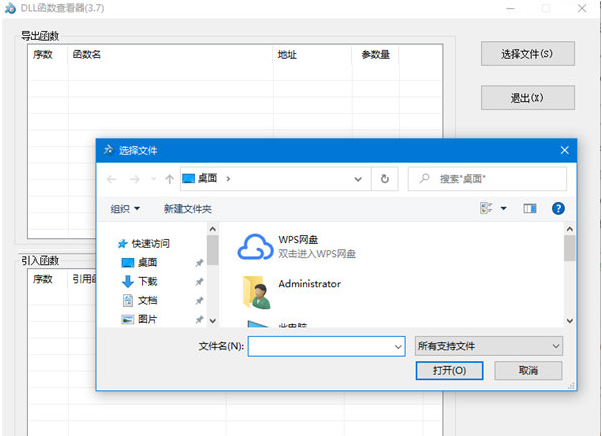602x436 pixels.
Task: Click the 选择文件(S) button in DLL viewer
Action: [x=528, y=54]
